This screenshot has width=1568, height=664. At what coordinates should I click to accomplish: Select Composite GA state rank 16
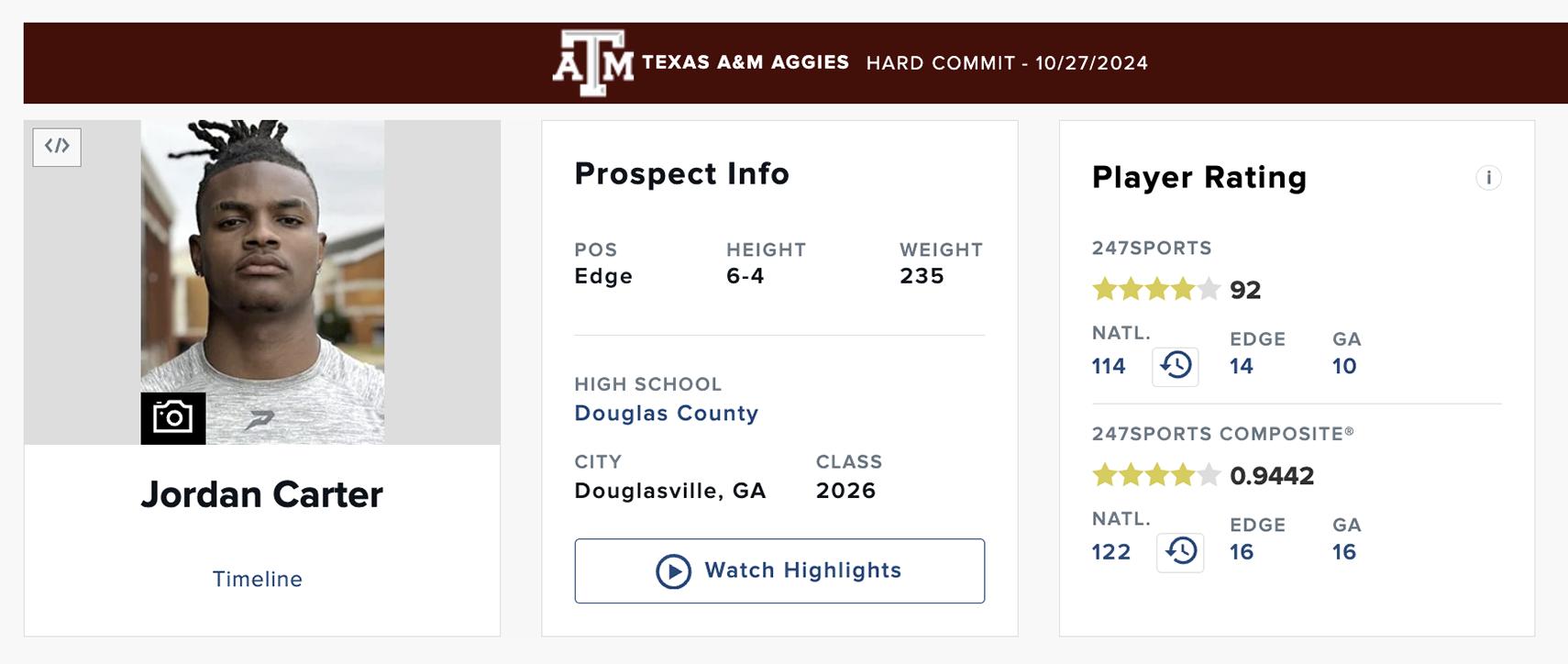pyautogui.click(x=1344, y=552)
